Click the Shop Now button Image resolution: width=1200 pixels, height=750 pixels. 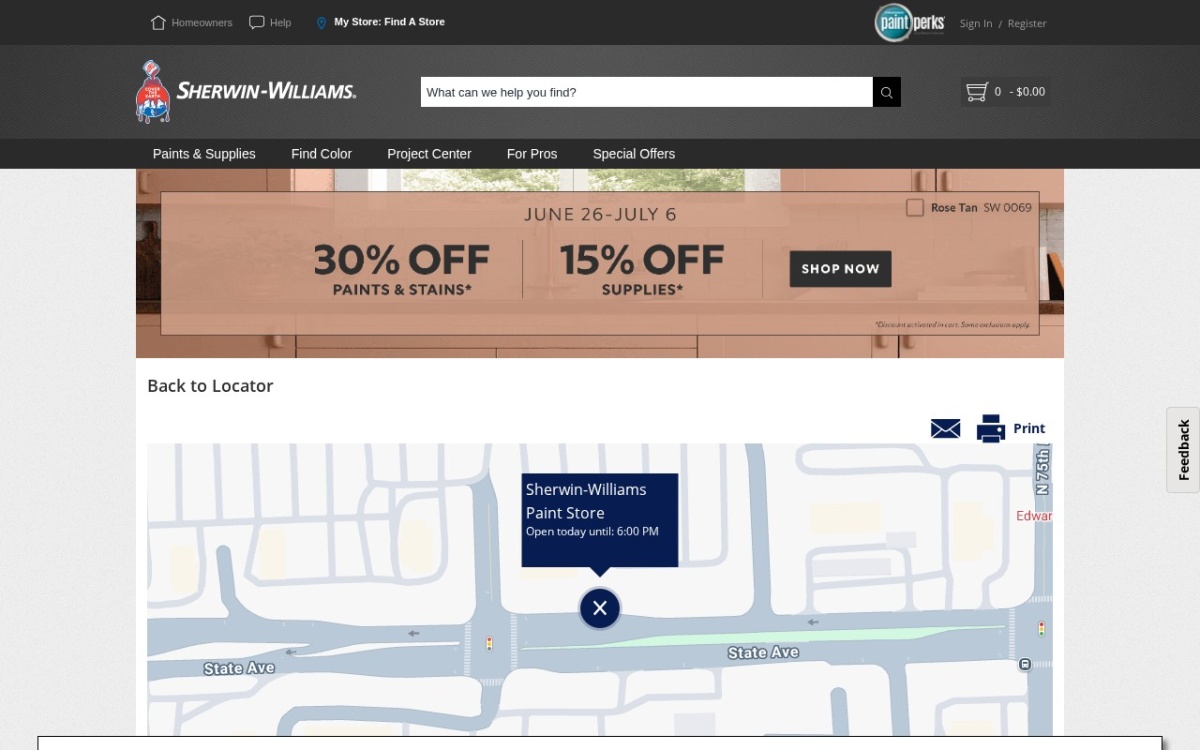point(840,269)
